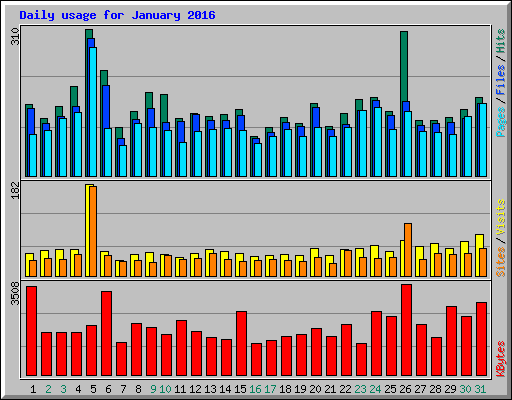Click day label 9 on x-axis
This screenshot has height=400, width=512.
point(153,389)
